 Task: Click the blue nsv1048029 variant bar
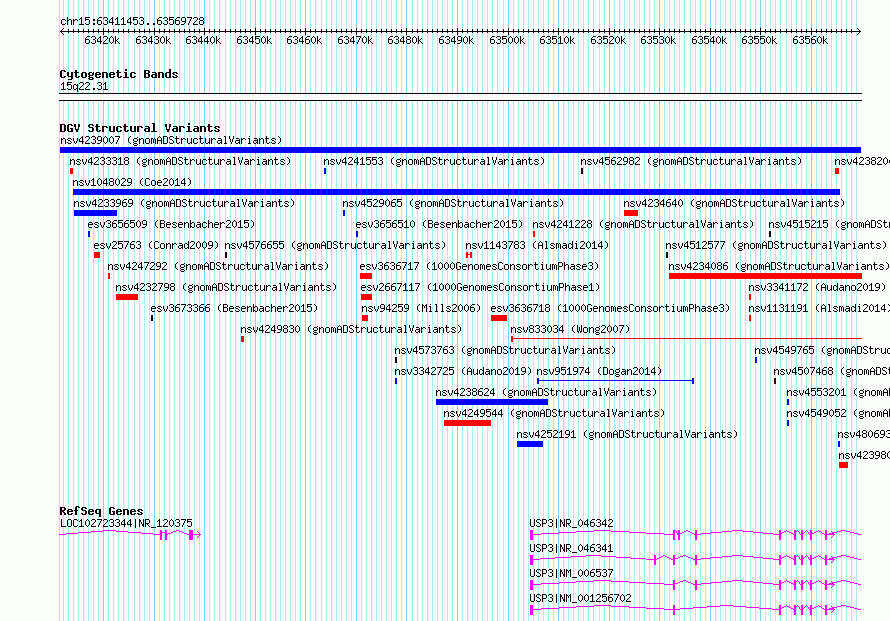(x=456, y=192)
